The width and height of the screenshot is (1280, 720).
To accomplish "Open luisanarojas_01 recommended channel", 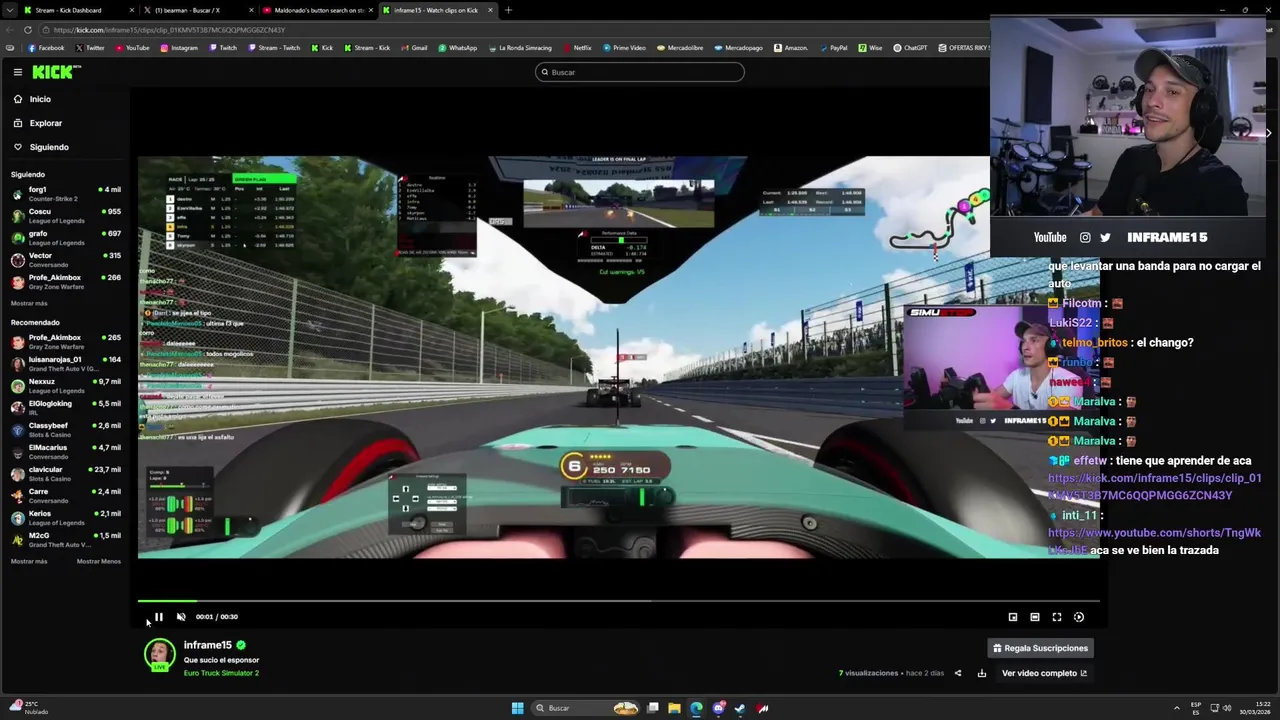I will (x=66, y=363).
